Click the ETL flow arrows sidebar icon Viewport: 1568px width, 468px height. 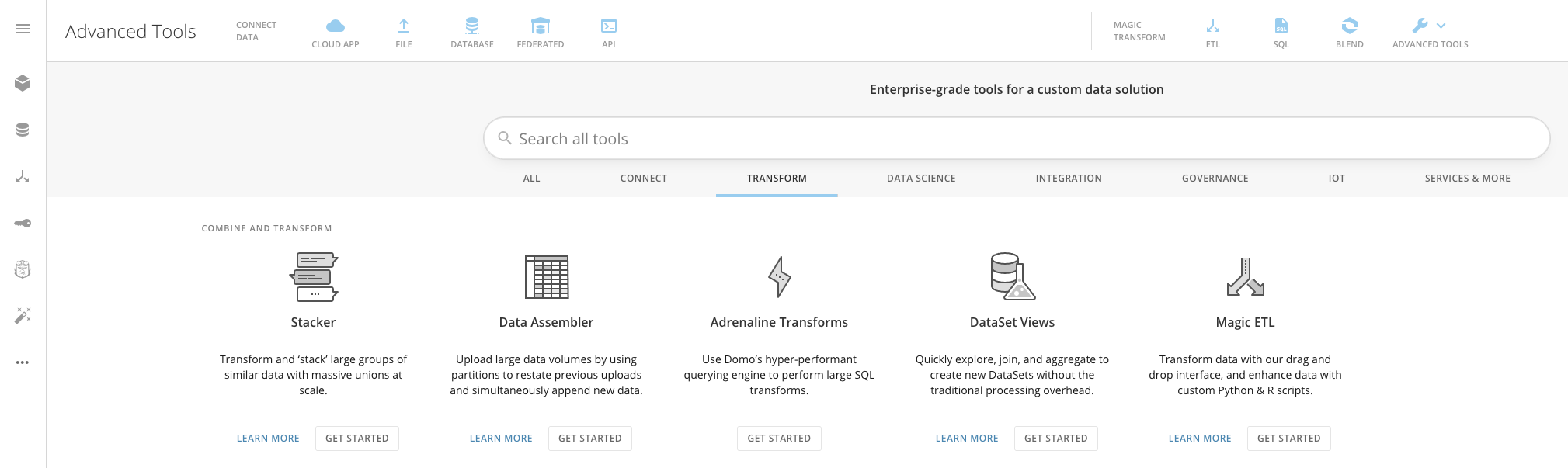(x=23, y=177)
